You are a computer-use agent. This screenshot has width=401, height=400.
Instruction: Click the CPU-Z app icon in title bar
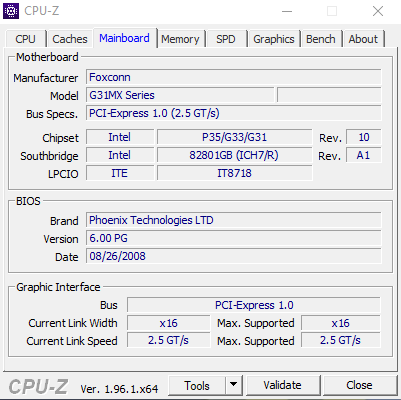tap(11, 11)
